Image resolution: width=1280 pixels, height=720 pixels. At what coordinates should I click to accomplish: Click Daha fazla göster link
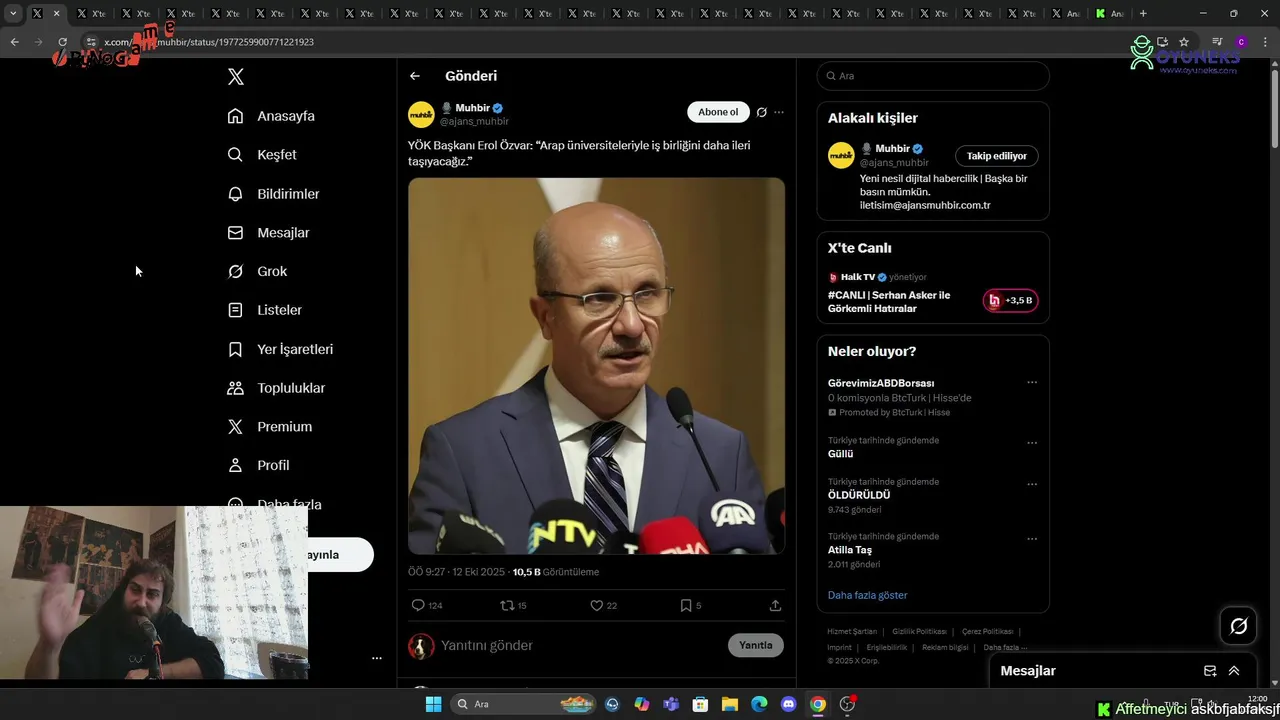pos(868,595)
